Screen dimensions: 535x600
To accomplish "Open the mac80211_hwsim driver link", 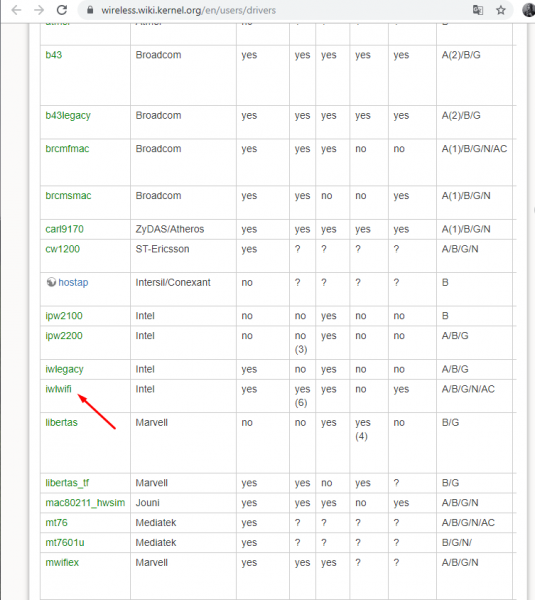I will point(85,503).
